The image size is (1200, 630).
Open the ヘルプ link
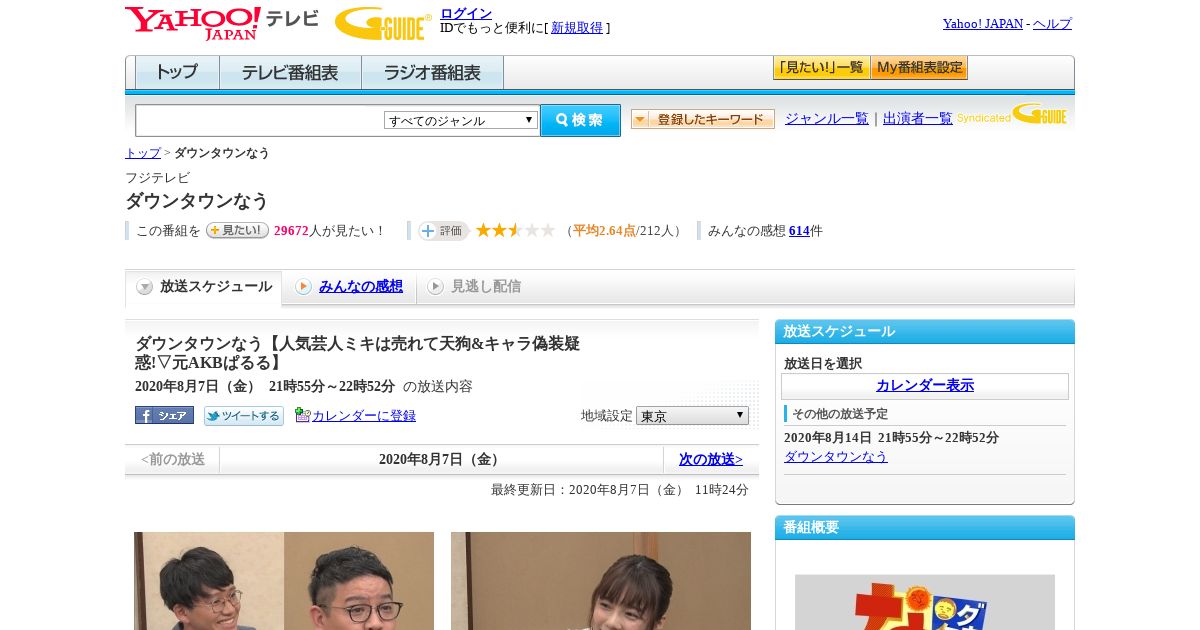(x=1052, y=23)
